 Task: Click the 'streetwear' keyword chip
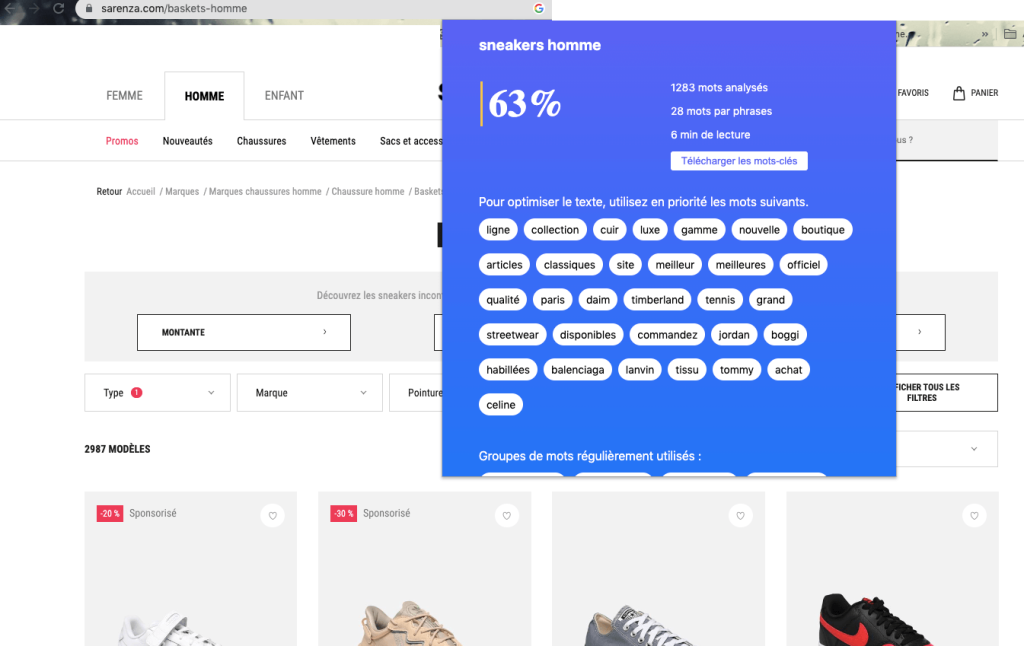[513, 335]
